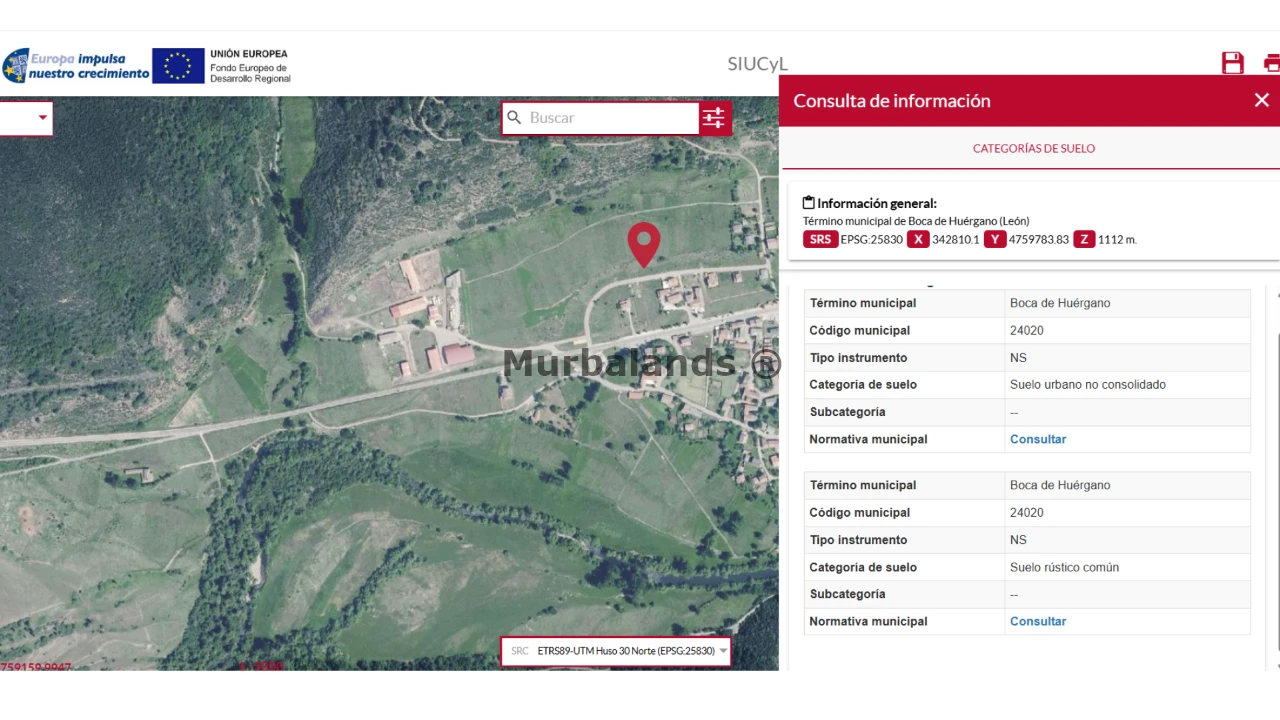The width and height of the screenshot is (1280, 720).
Task: Click the Z elevation badge
Action: click(1084, 239)
